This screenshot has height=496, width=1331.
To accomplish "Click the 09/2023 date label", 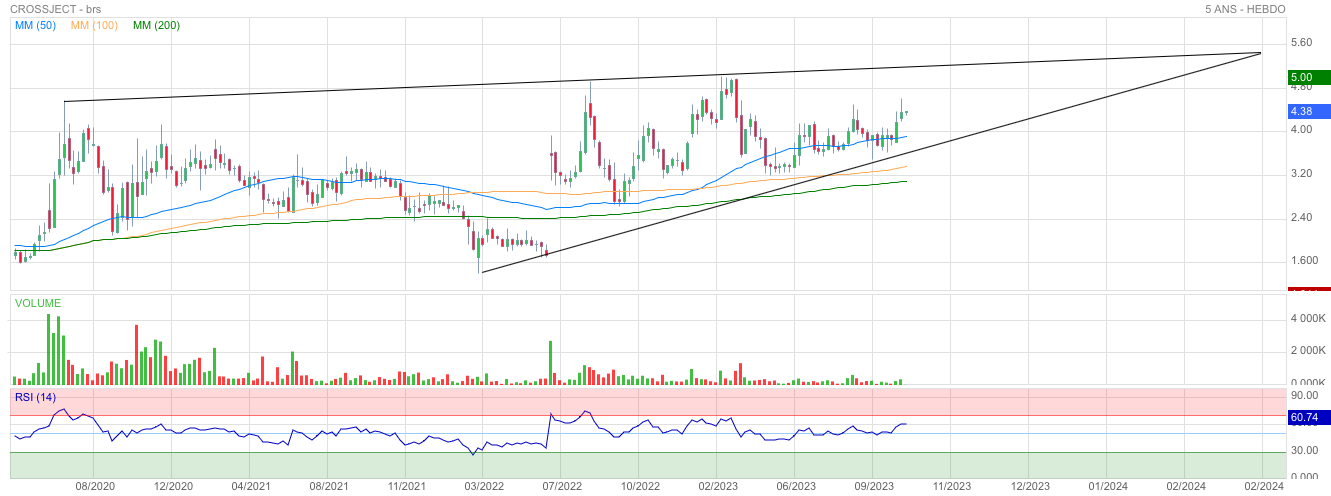I will click(x=874, y=486).
